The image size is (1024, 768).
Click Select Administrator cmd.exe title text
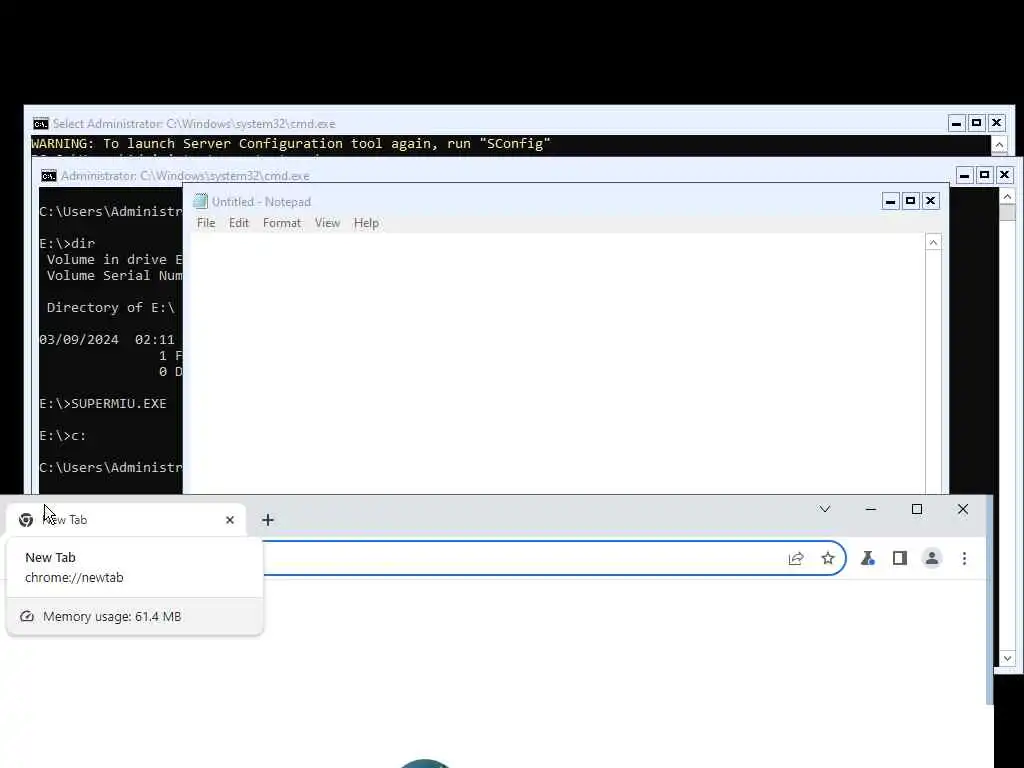[x=194, y=123]
